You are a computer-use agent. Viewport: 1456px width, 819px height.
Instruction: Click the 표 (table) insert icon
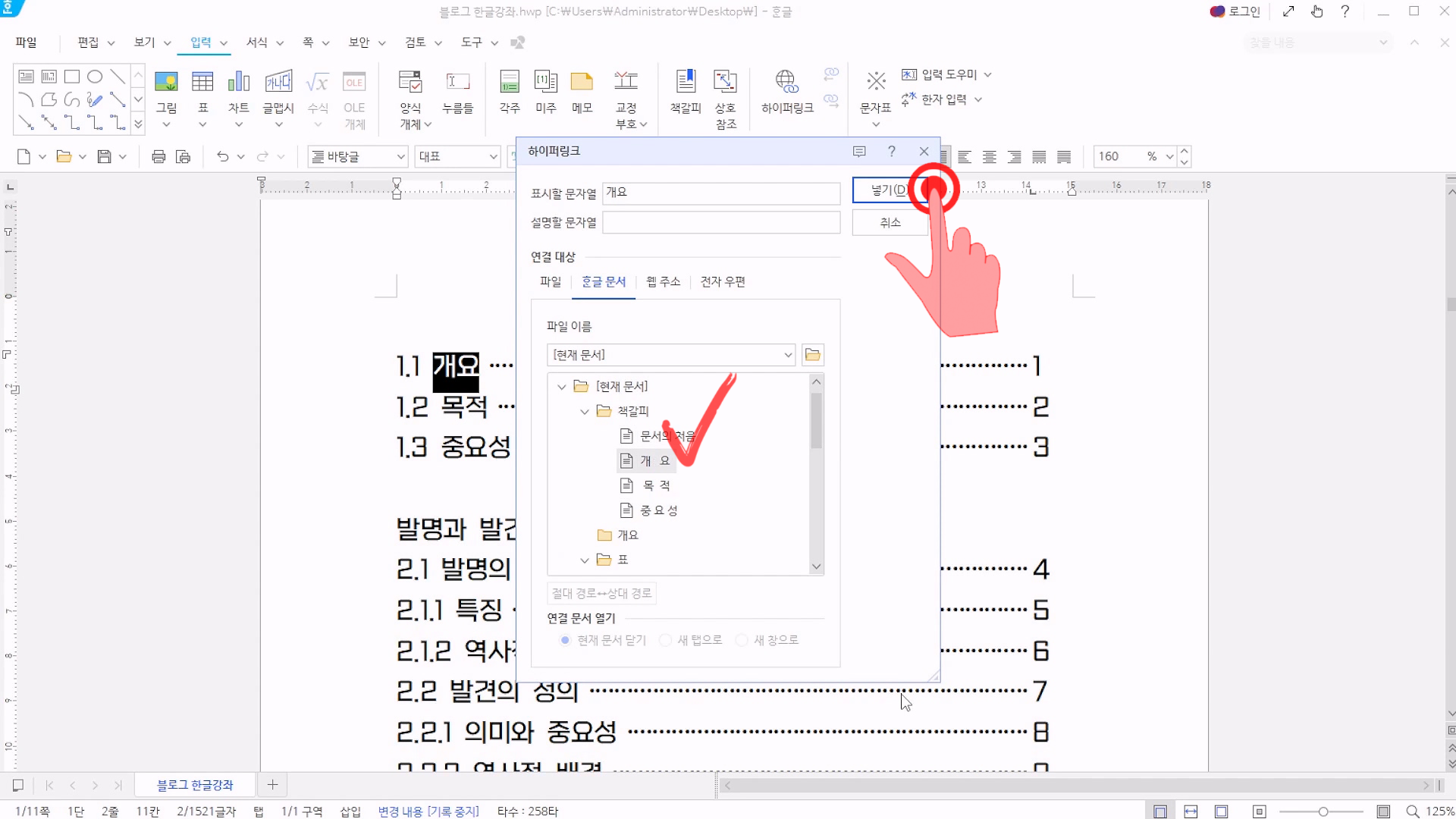202,82
